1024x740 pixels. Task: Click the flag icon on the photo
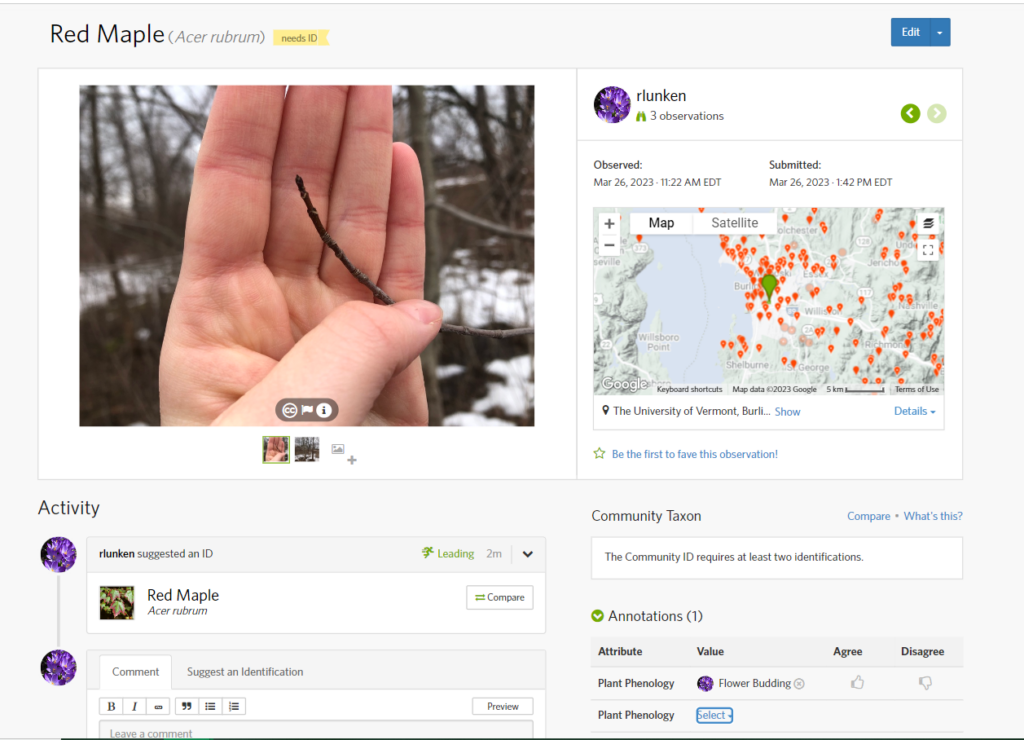coord(307,410)
